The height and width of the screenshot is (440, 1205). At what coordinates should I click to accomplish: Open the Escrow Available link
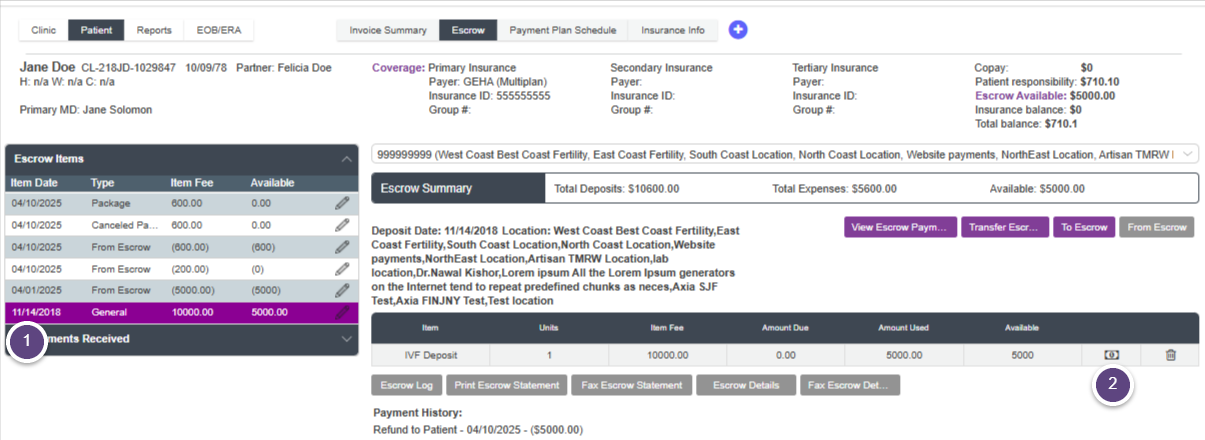[x=1023, y=96]
